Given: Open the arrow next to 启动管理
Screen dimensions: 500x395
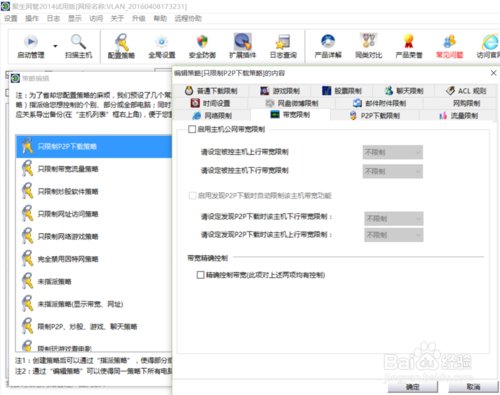Looking at the screenshot, I should 55,46.
